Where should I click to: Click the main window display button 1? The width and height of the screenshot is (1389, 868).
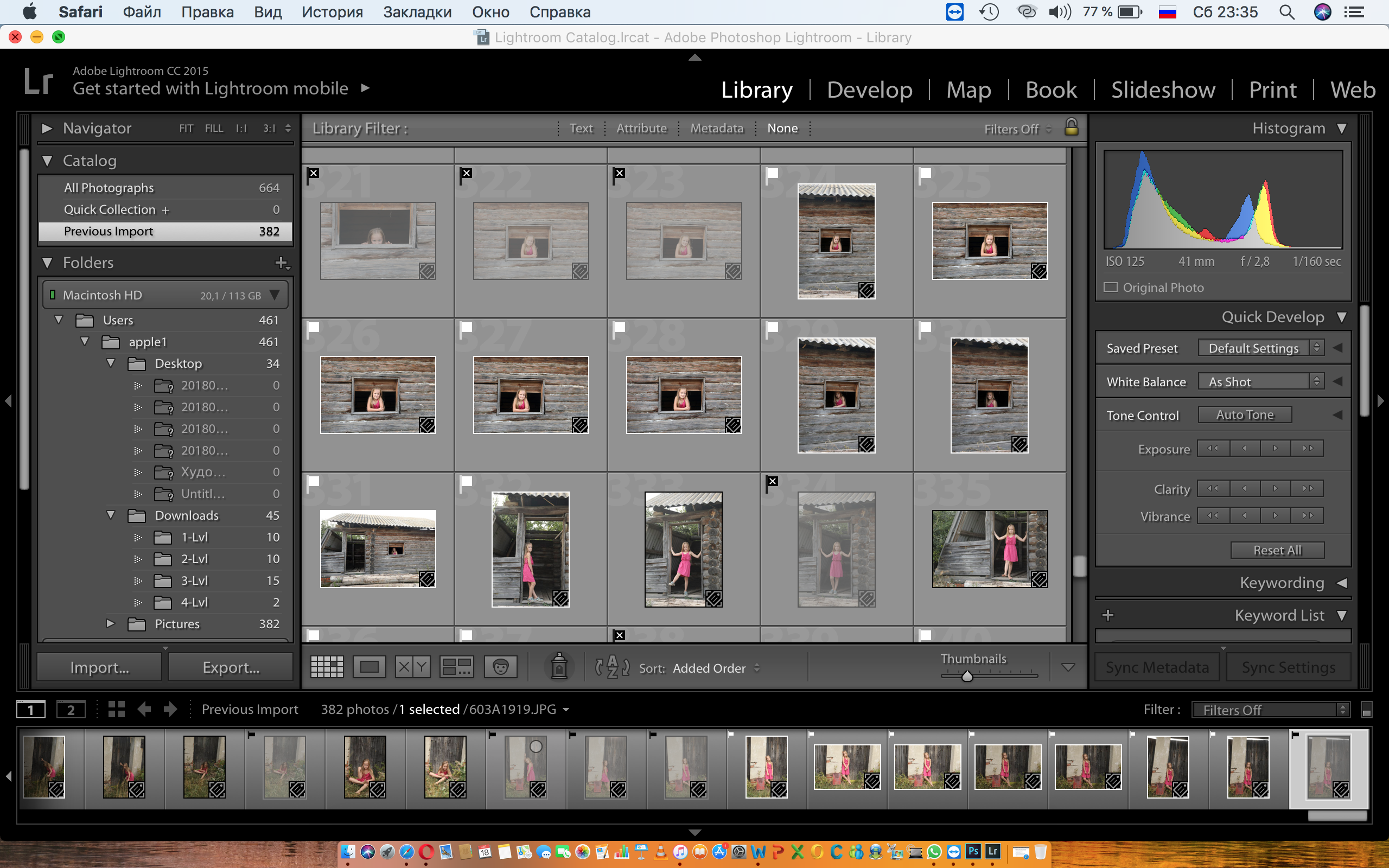(31, 710)
